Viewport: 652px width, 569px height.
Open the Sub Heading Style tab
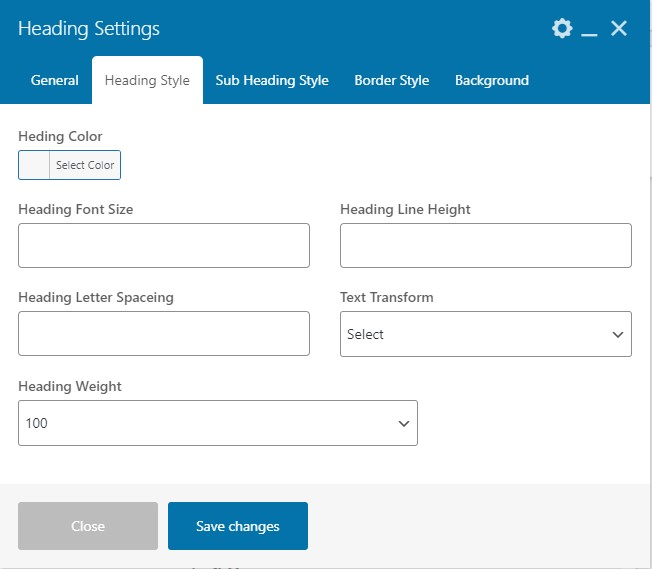click(272, 80)
